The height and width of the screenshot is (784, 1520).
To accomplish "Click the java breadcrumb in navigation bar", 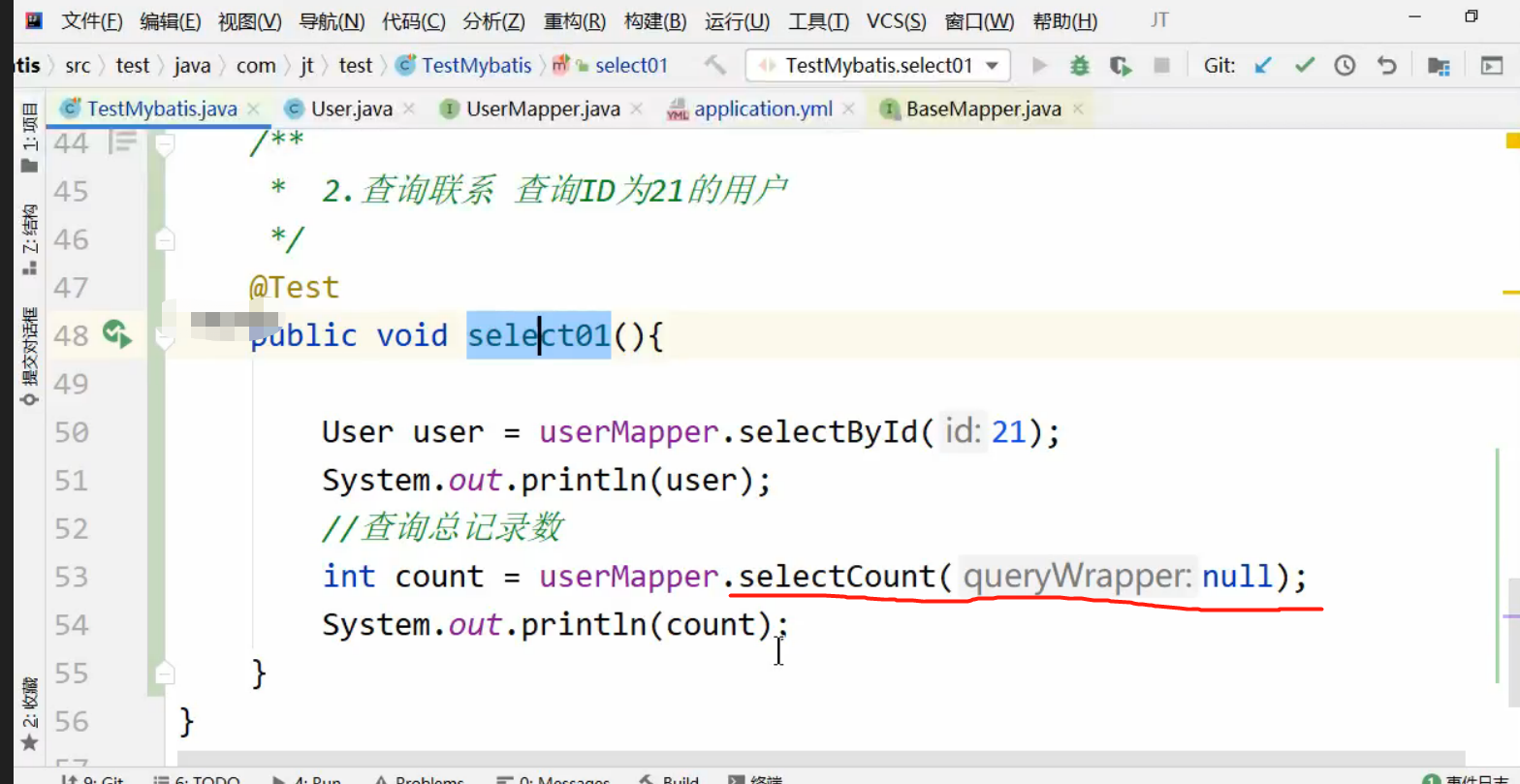I will tap(192, 65).
